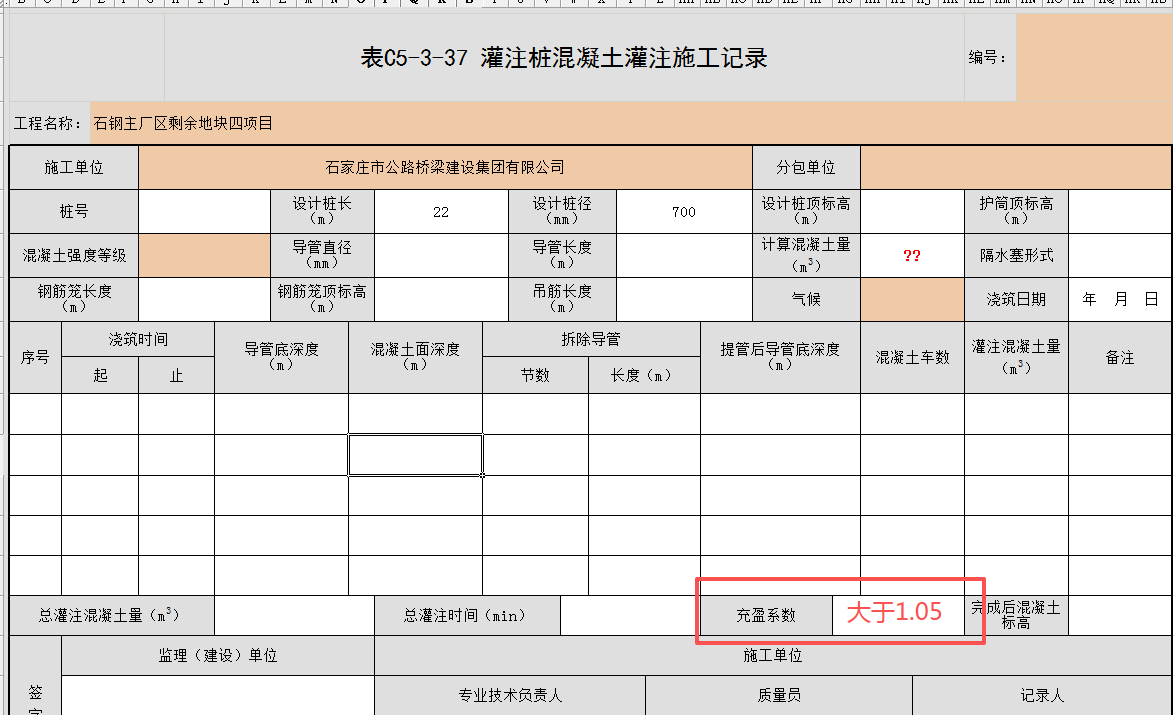Click the 设计桩顶标高 label cell

[806, 212]
